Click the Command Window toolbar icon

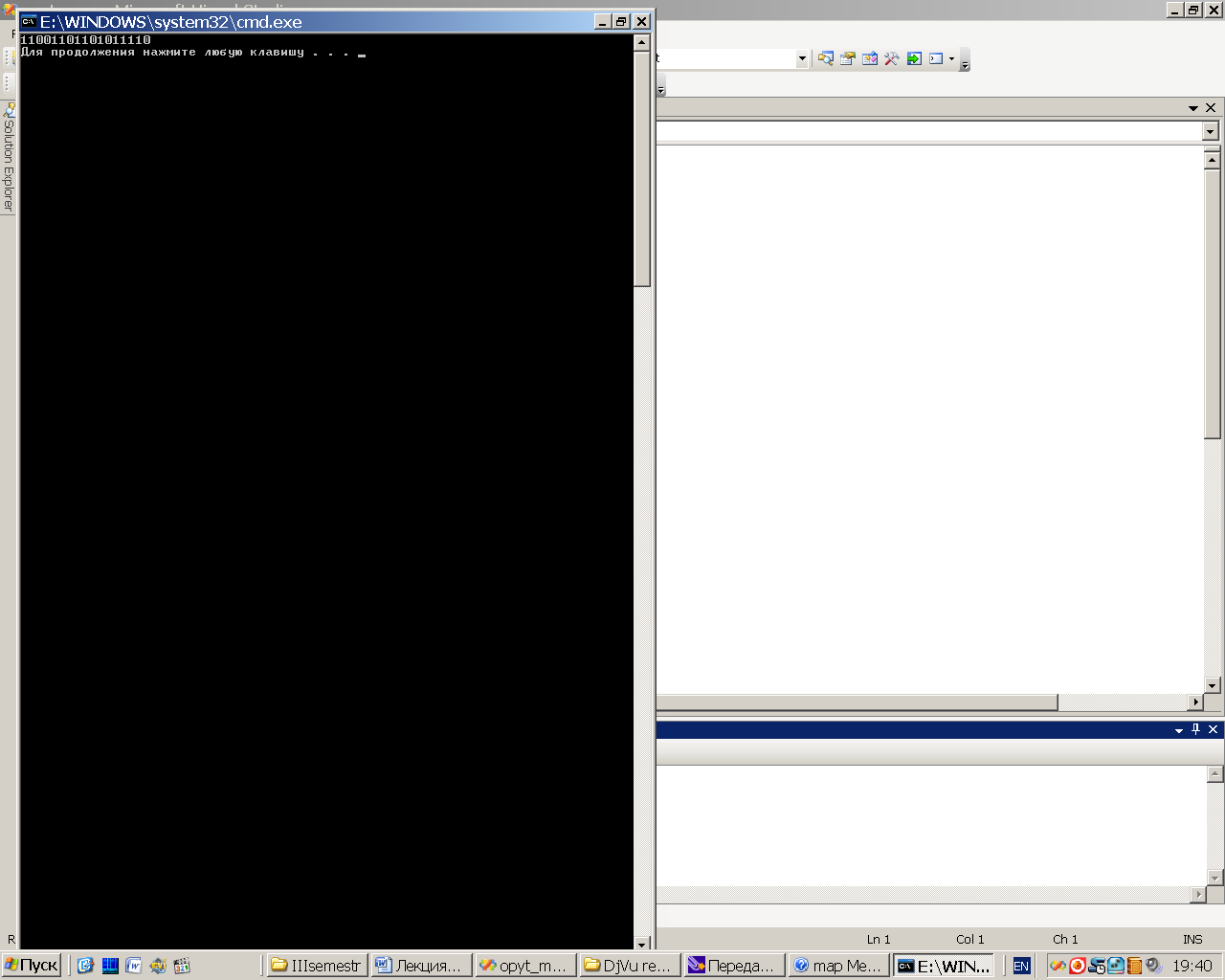(936, 59)
